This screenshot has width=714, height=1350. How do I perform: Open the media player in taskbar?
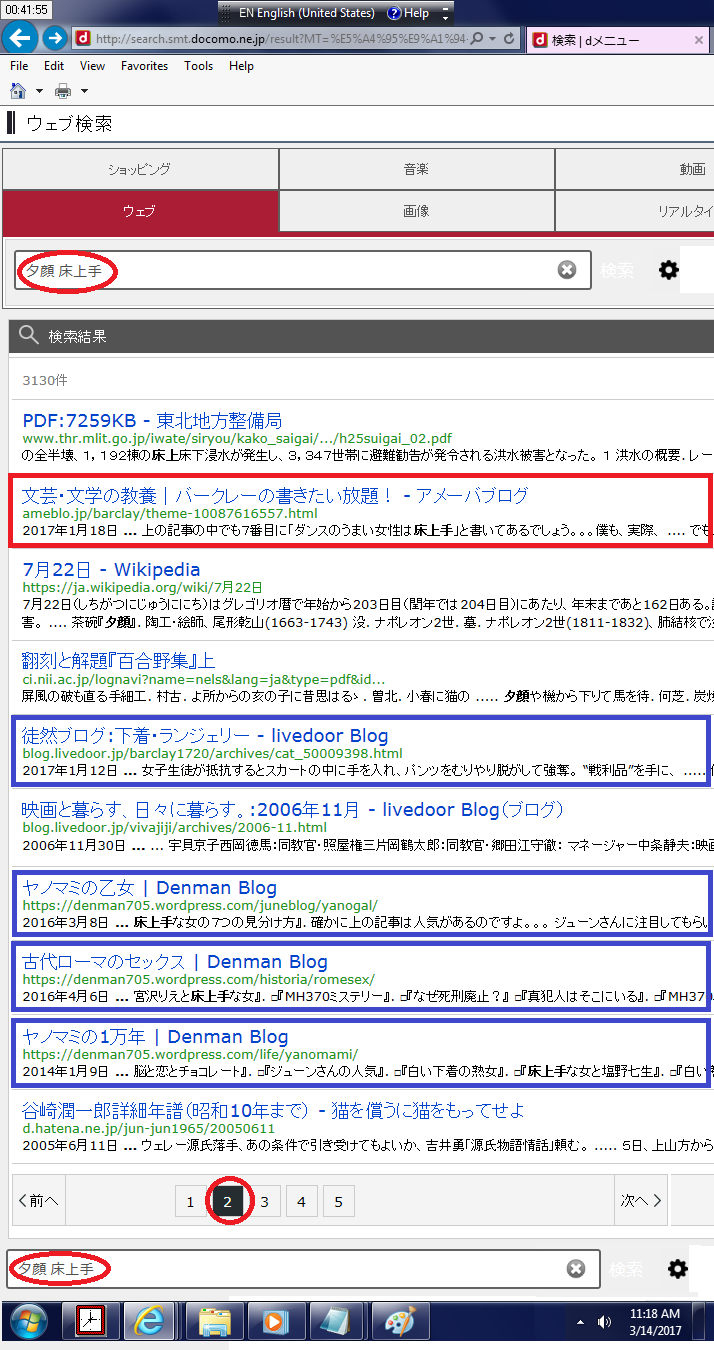coord(274,1322)
